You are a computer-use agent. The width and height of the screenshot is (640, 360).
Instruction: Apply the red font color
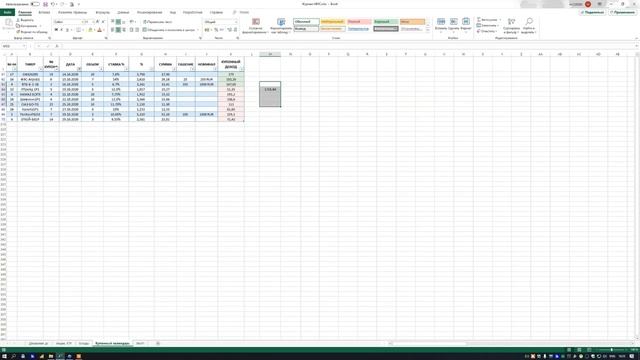[99, 30]
